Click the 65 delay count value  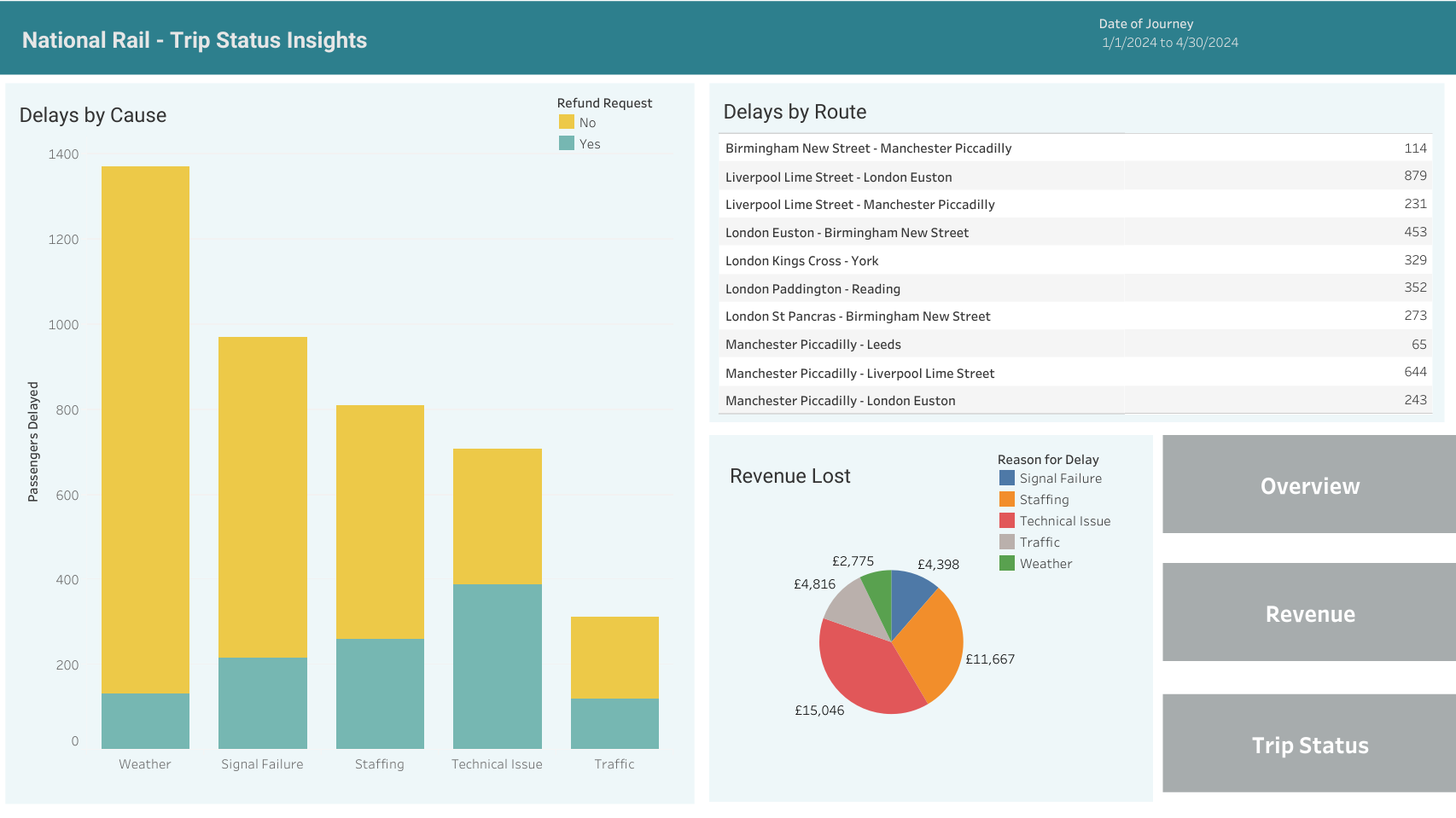click(x=1418, y=345)
